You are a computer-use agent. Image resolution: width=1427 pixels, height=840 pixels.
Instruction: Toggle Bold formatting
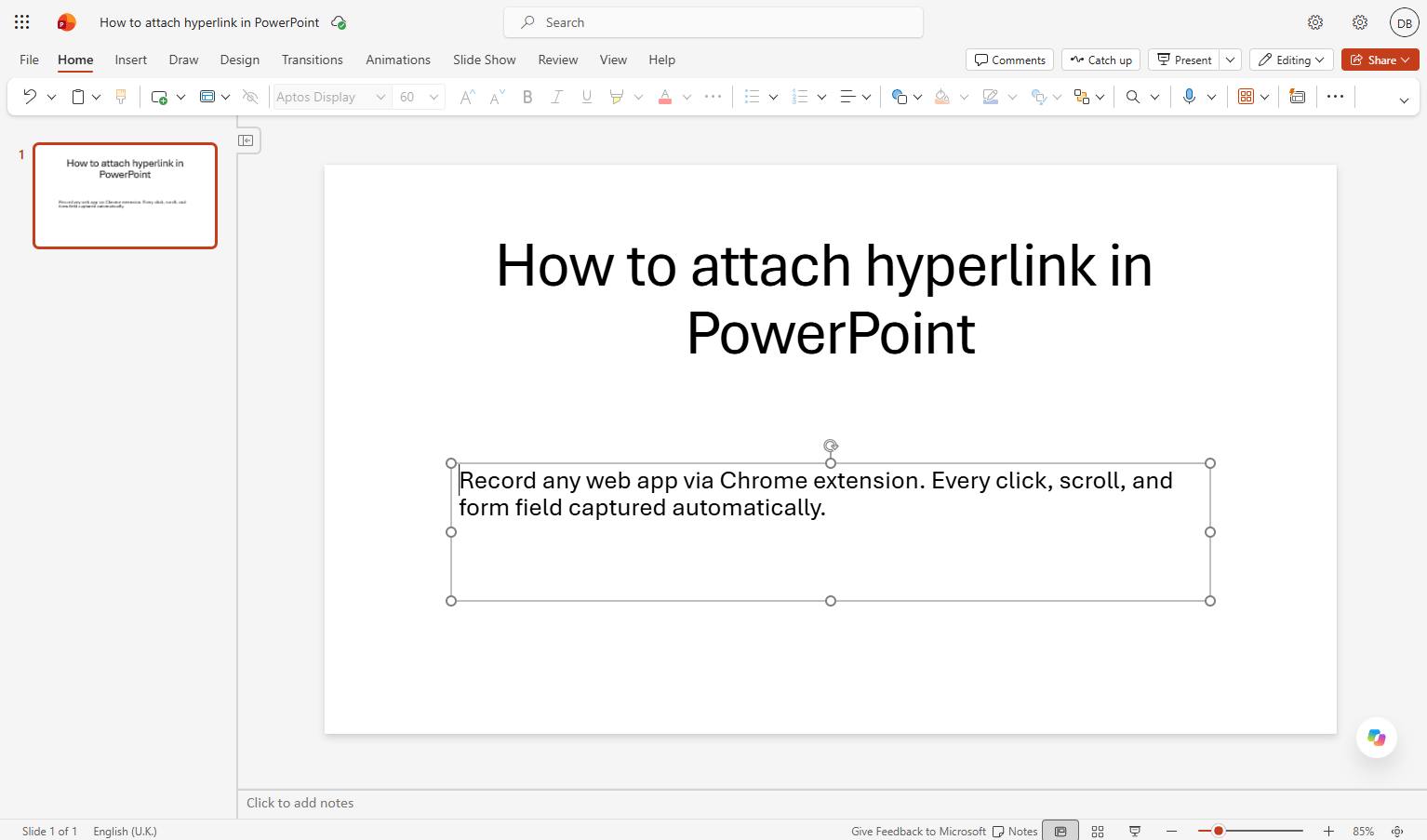pos(527,97)
